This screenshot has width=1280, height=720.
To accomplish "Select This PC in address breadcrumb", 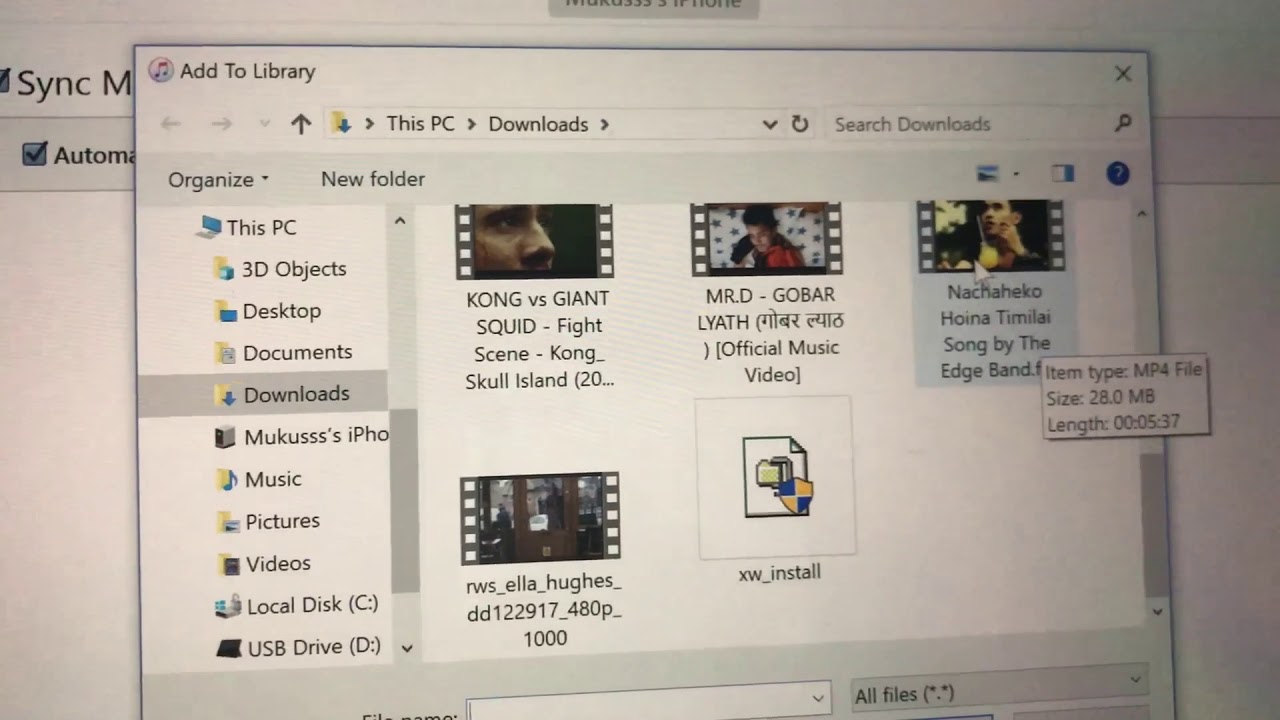I will pyautogui.click(x=420, y=124).
